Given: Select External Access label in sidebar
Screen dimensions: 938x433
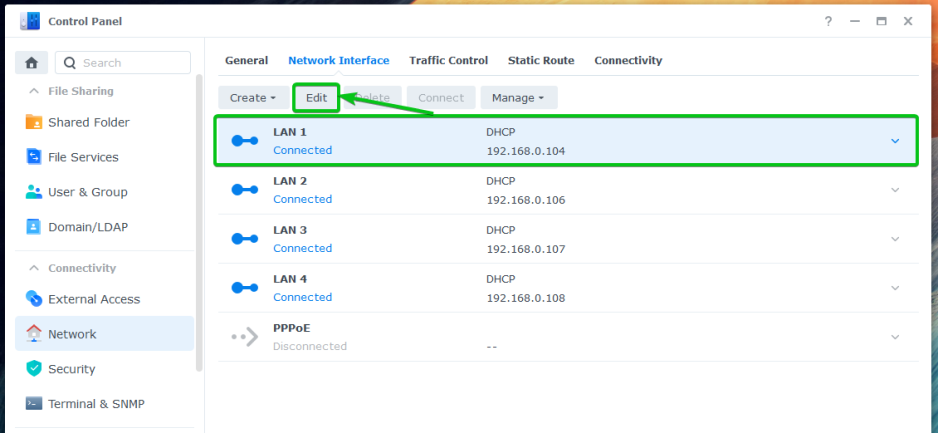Looking at the screenshot, I should pos(94,299).
